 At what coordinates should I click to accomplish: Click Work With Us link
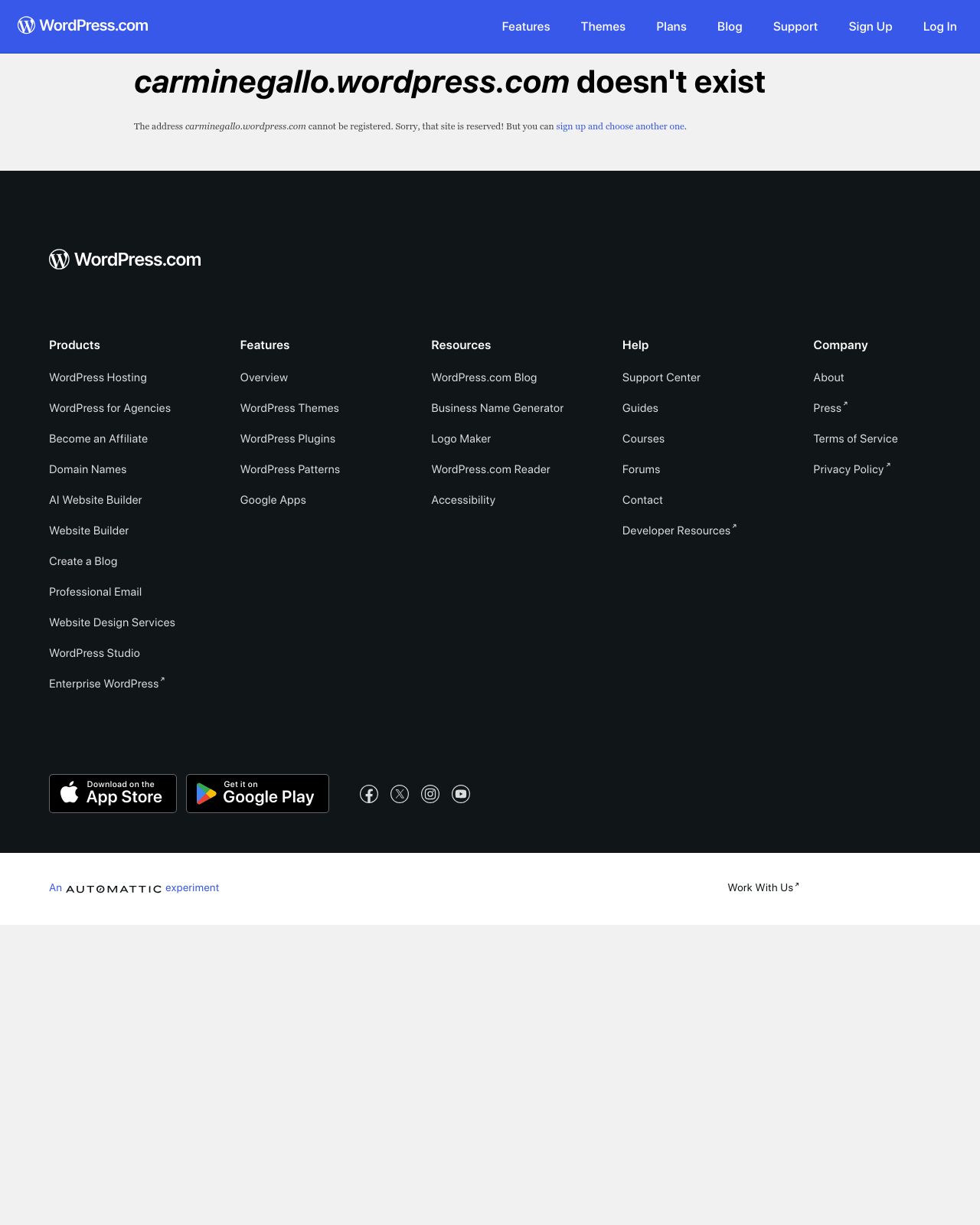(x=763, y=887)
